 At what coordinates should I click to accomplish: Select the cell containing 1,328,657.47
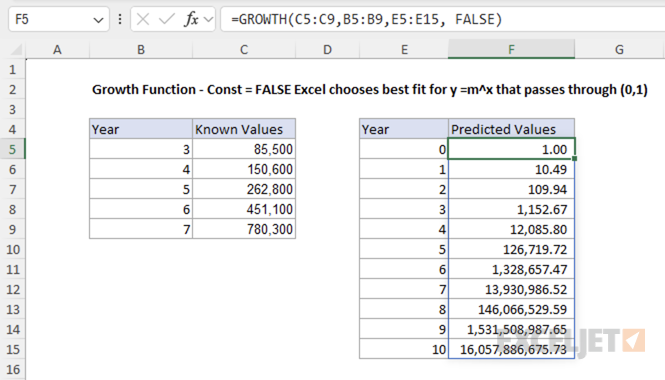pyautogui.click(x=511, y=269)
